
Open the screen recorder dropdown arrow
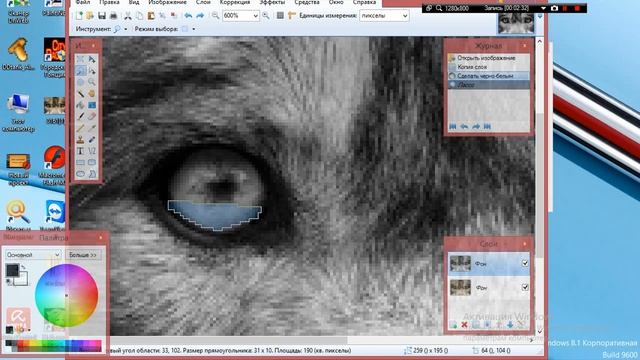[x=543, y=8]
